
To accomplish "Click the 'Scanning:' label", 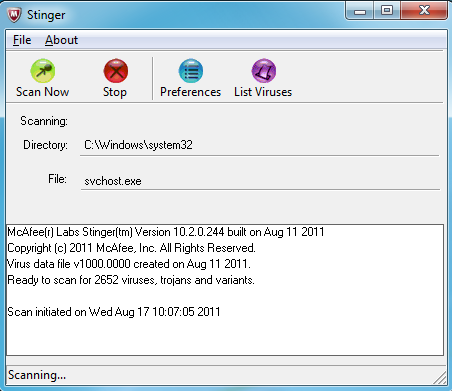I will (x=44, y=121).
